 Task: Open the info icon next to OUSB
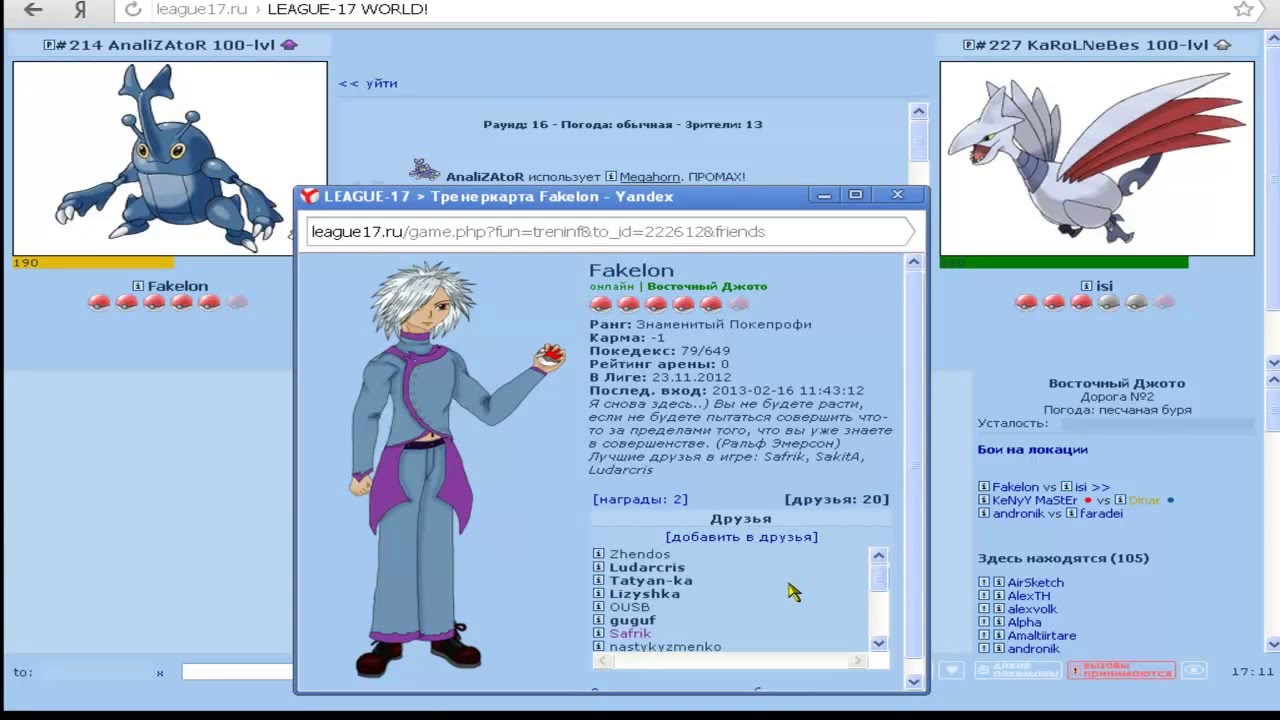tap(598, 607)
